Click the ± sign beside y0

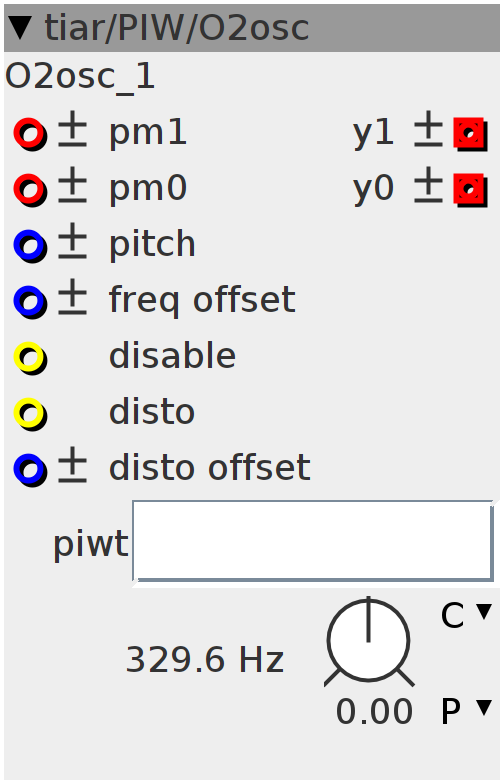click(x=428, y=188)
